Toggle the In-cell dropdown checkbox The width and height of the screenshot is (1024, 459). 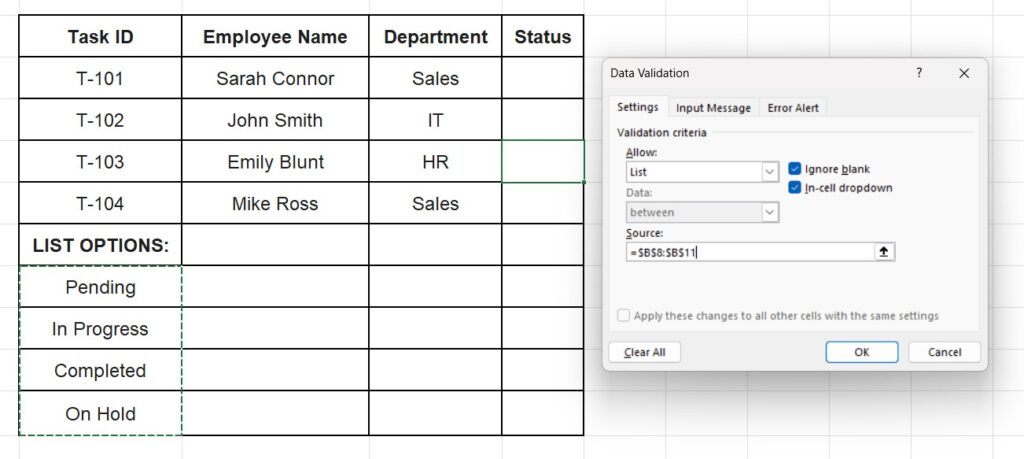coord(795,188)
